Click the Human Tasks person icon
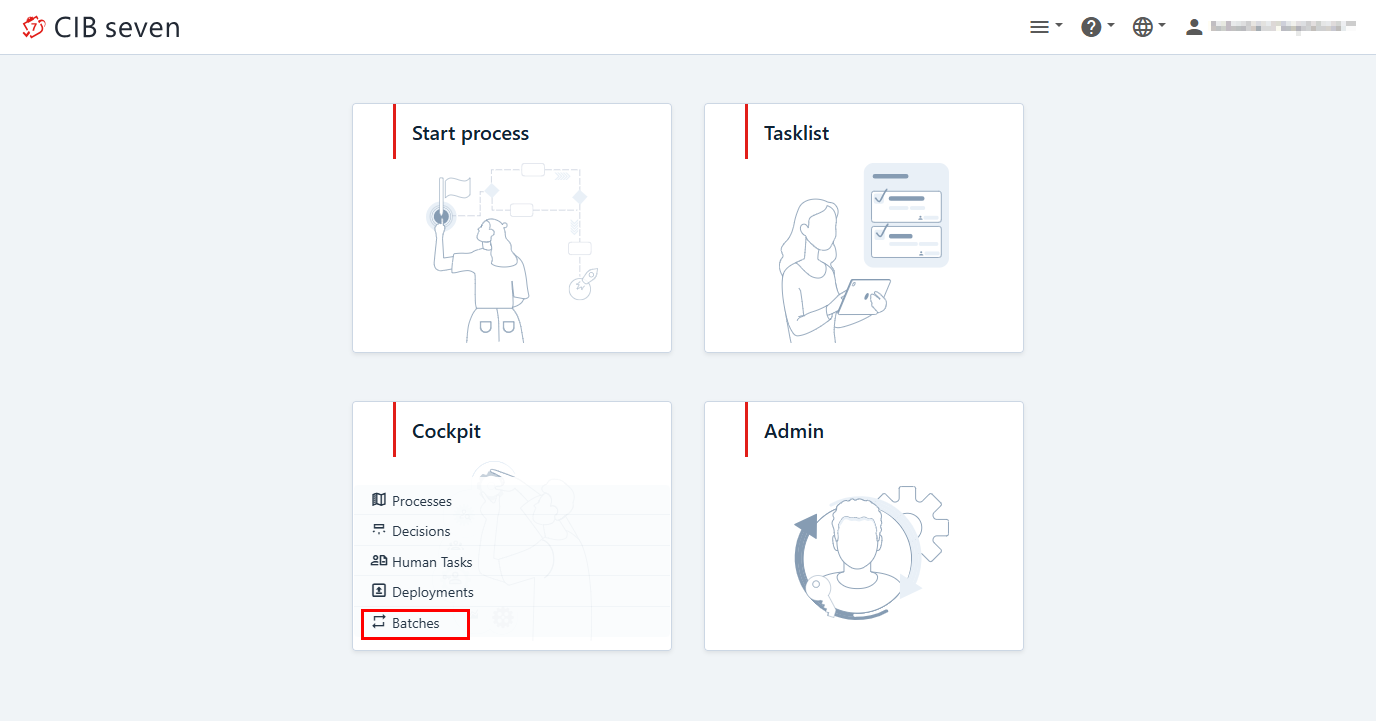The height and width of the screenshot is (721, 1376). pyautogui.click(x=378, y=561)
